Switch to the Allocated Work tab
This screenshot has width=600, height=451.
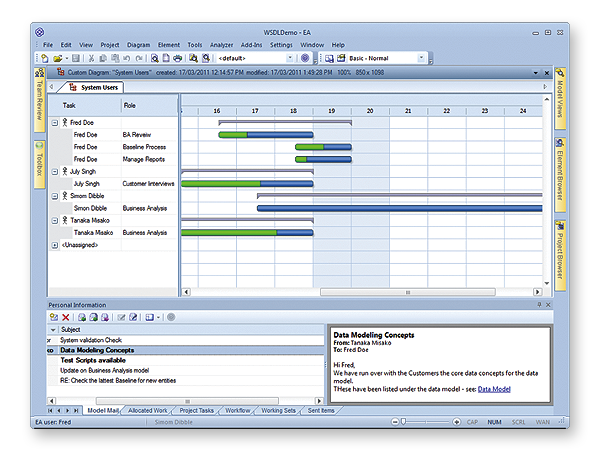tap(148, 410)
